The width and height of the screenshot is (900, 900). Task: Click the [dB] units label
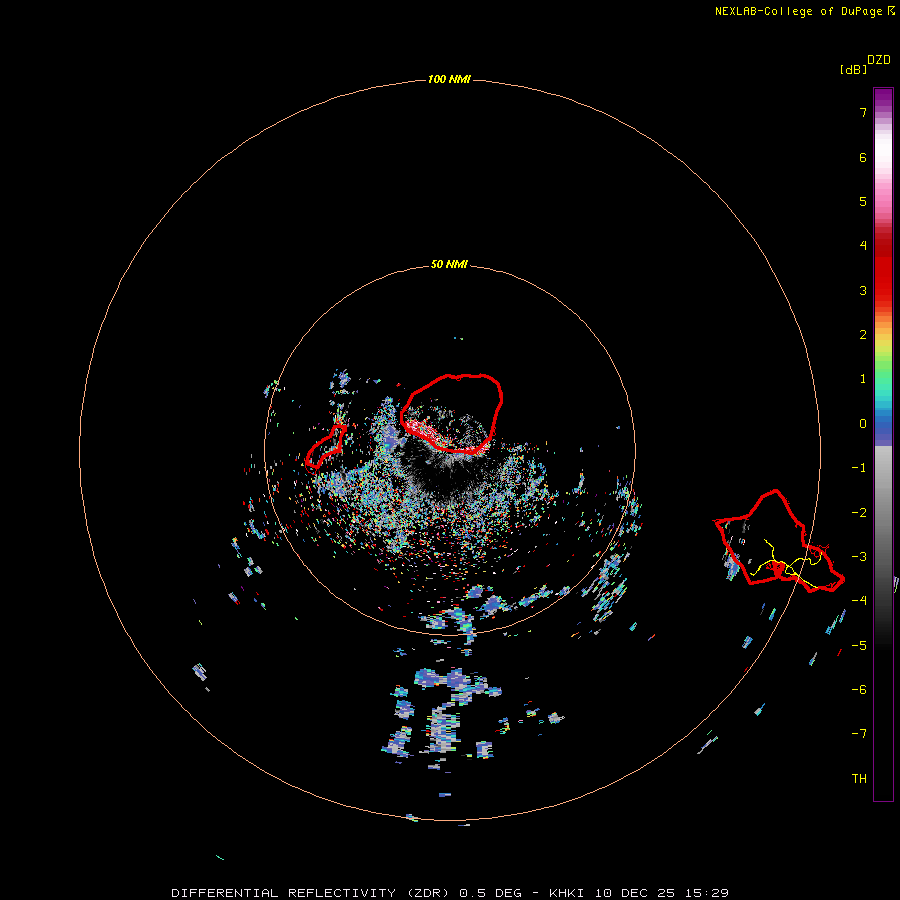coord(853,69)
